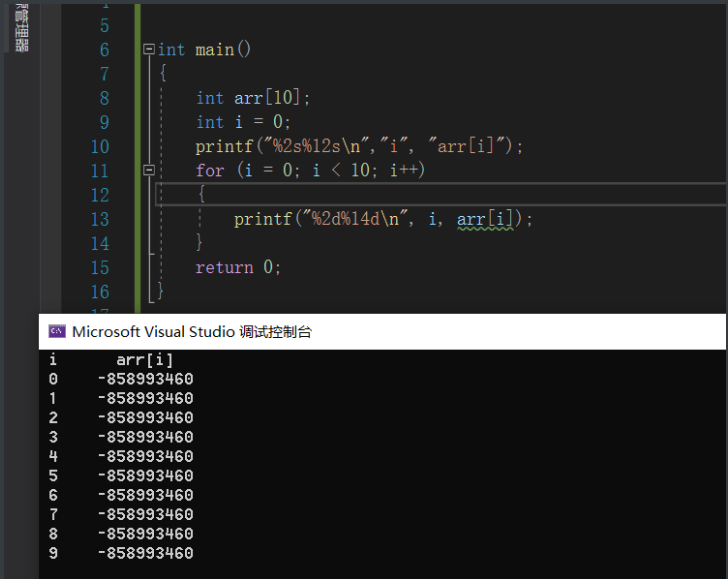Viewport: 728px width, 579px height.
Task: Click the 'i < 10' loop condition
Action: 341,170
